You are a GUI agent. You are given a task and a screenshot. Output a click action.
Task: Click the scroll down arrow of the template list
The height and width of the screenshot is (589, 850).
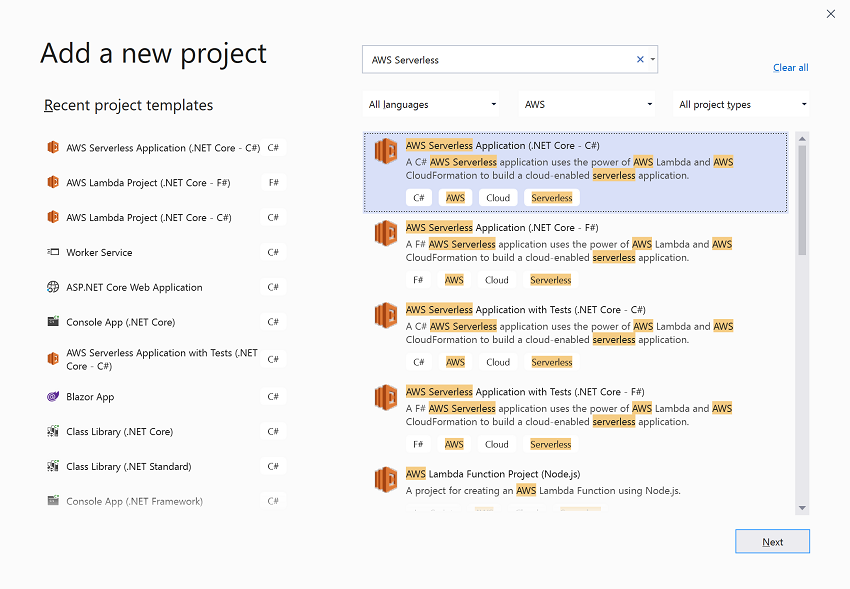tap(802, 508)
